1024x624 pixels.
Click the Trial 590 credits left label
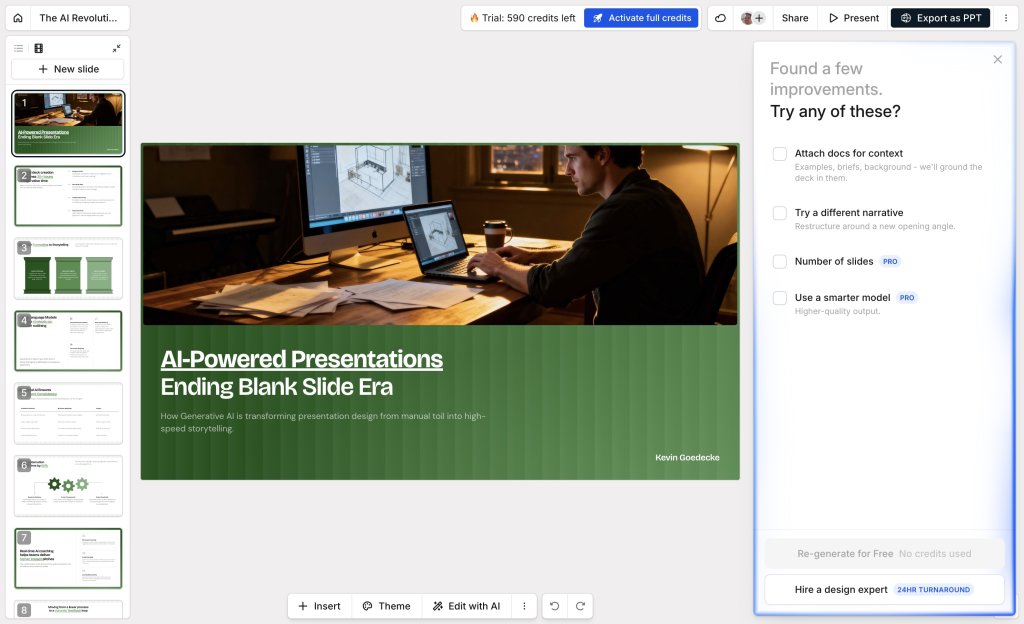(x=522, y=18)
